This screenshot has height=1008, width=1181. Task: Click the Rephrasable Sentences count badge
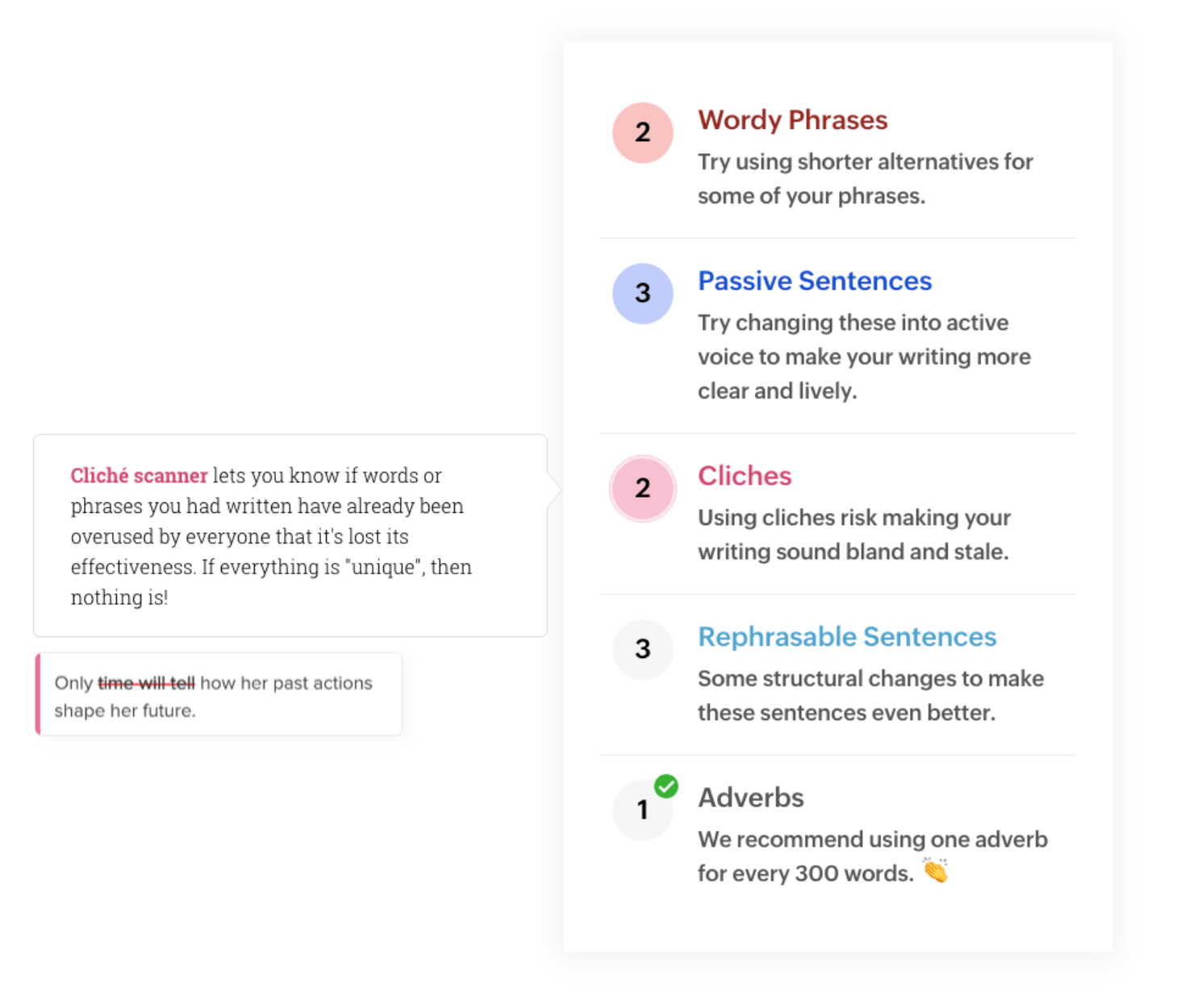642,649
